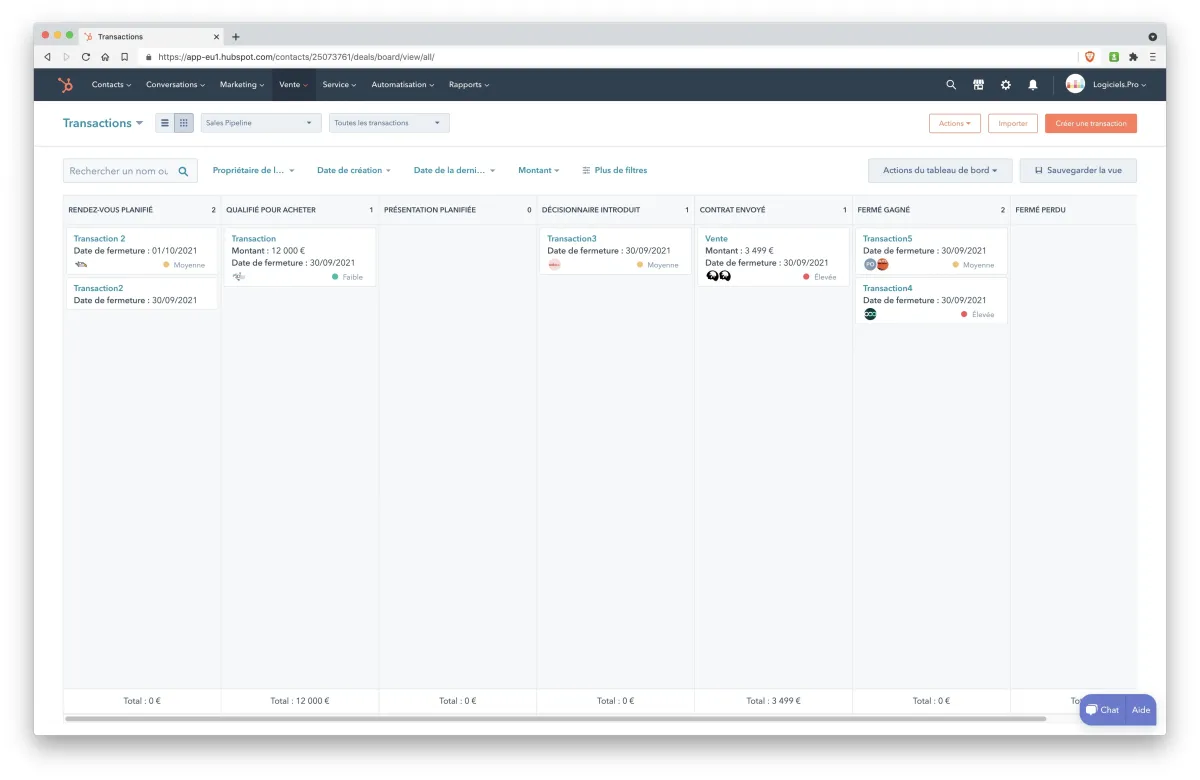The height and width of the screenshot is (780, 1200).
Task: Click the avatars on Transaction5 card
Action: click(x=876, y=265)
